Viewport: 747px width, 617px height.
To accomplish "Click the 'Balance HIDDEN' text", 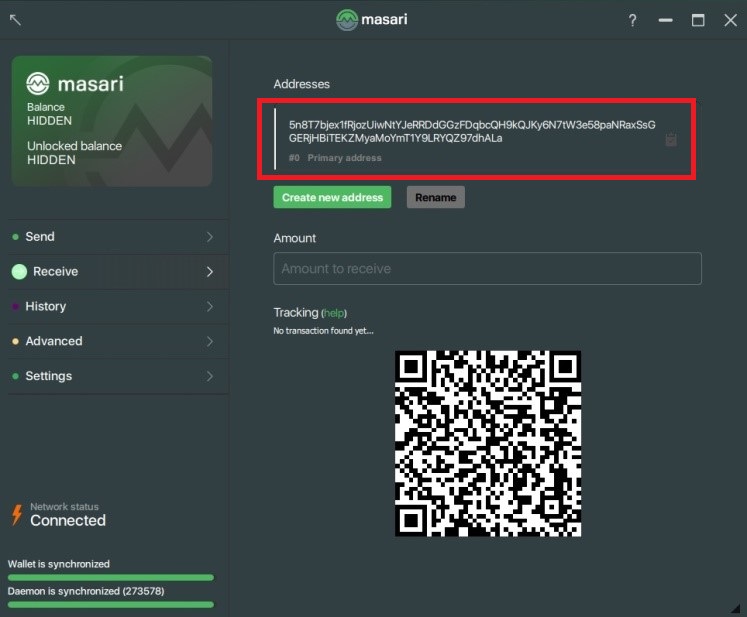I will [49, 114].
